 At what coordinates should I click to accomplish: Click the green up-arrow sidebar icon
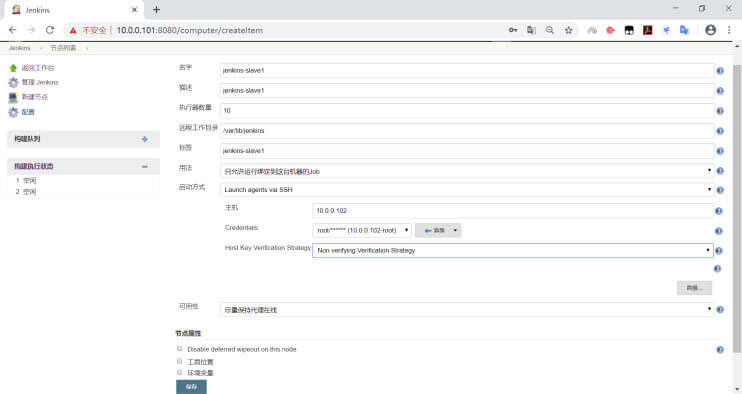tap(13, 68)
